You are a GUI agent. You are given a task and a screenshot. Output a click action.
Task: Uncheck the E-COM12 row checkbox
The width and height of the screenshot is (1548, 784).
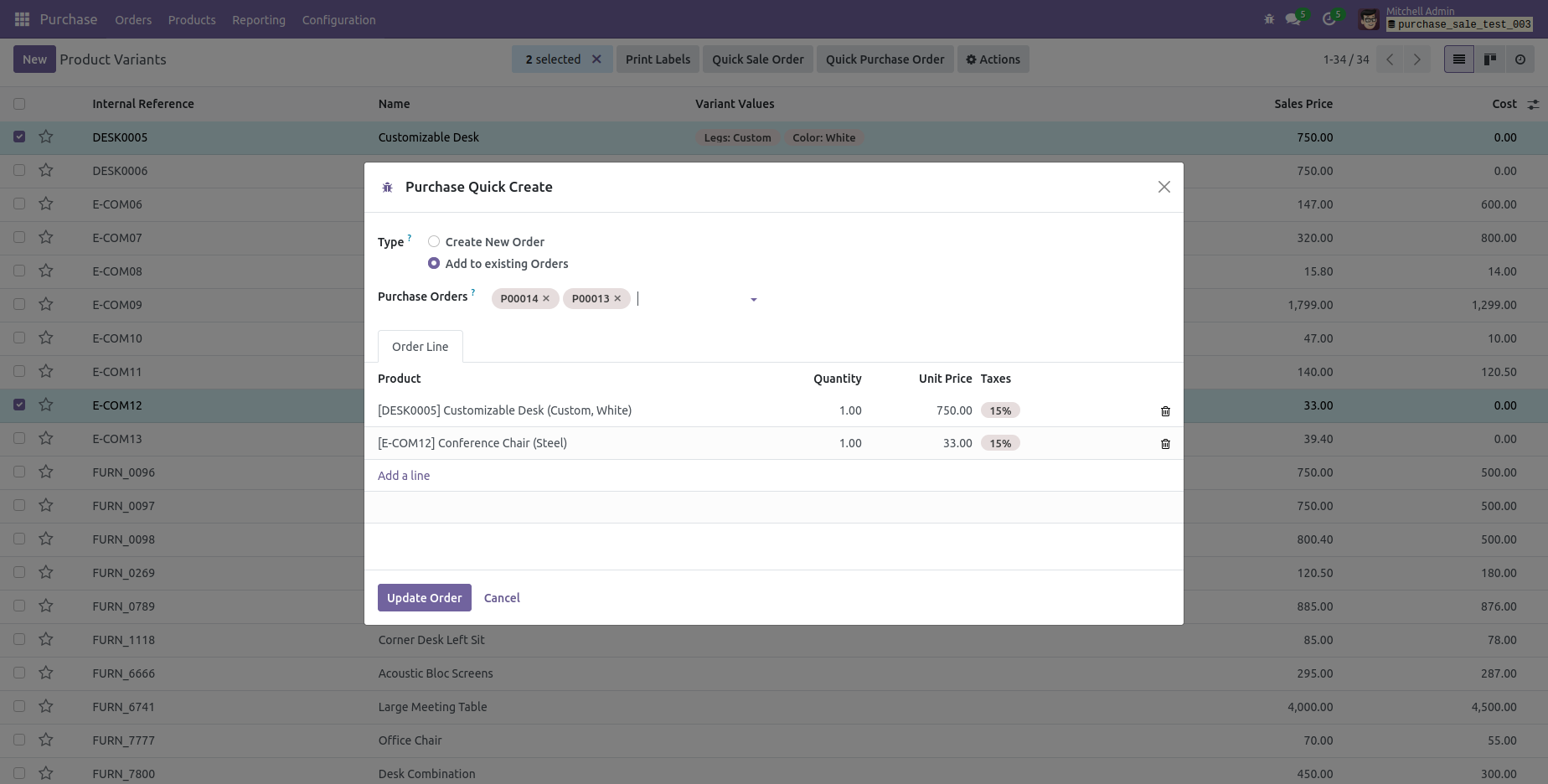click(x=19, y=405)
